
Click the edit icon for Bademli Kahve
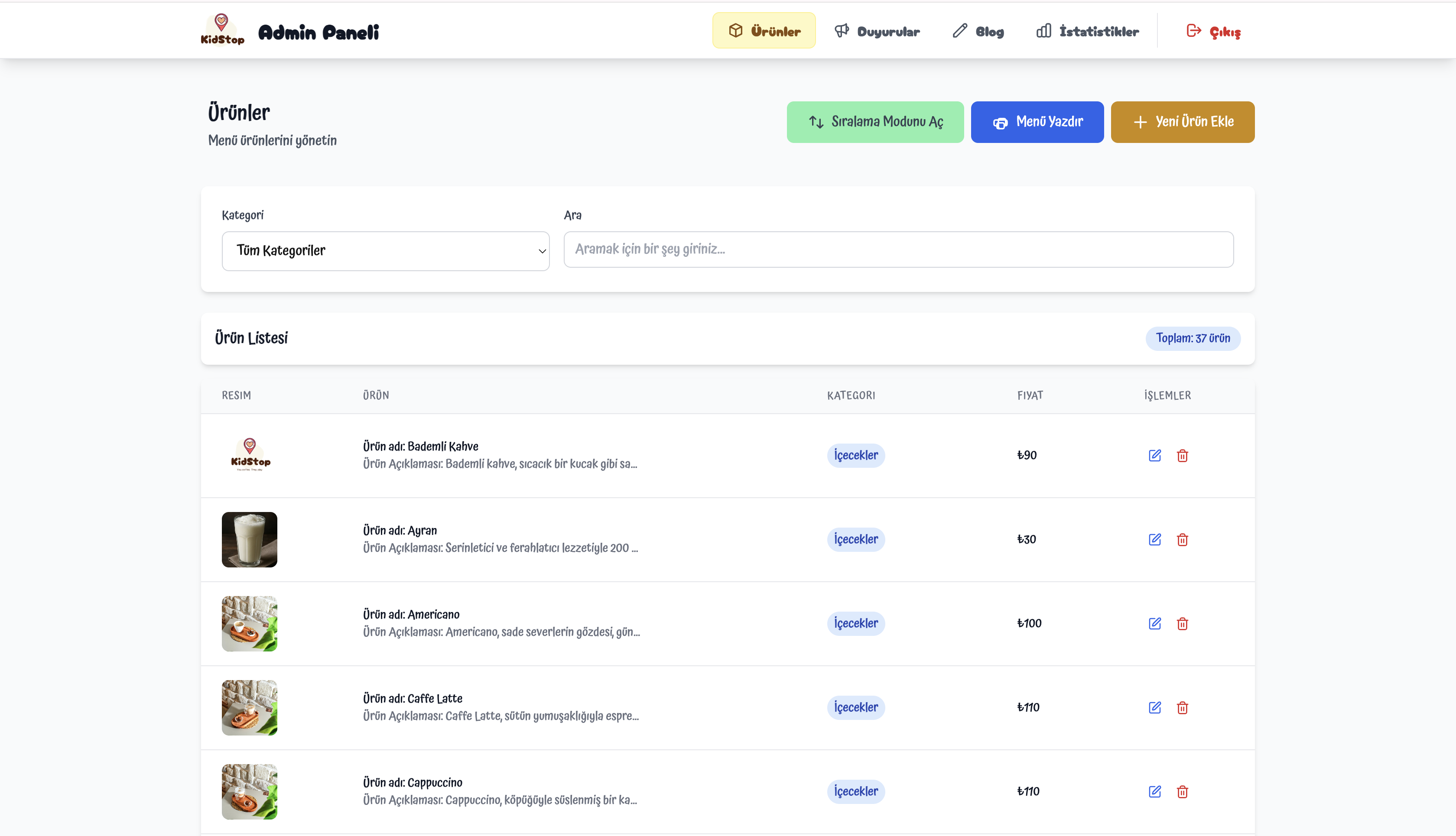click(1154, 455)
